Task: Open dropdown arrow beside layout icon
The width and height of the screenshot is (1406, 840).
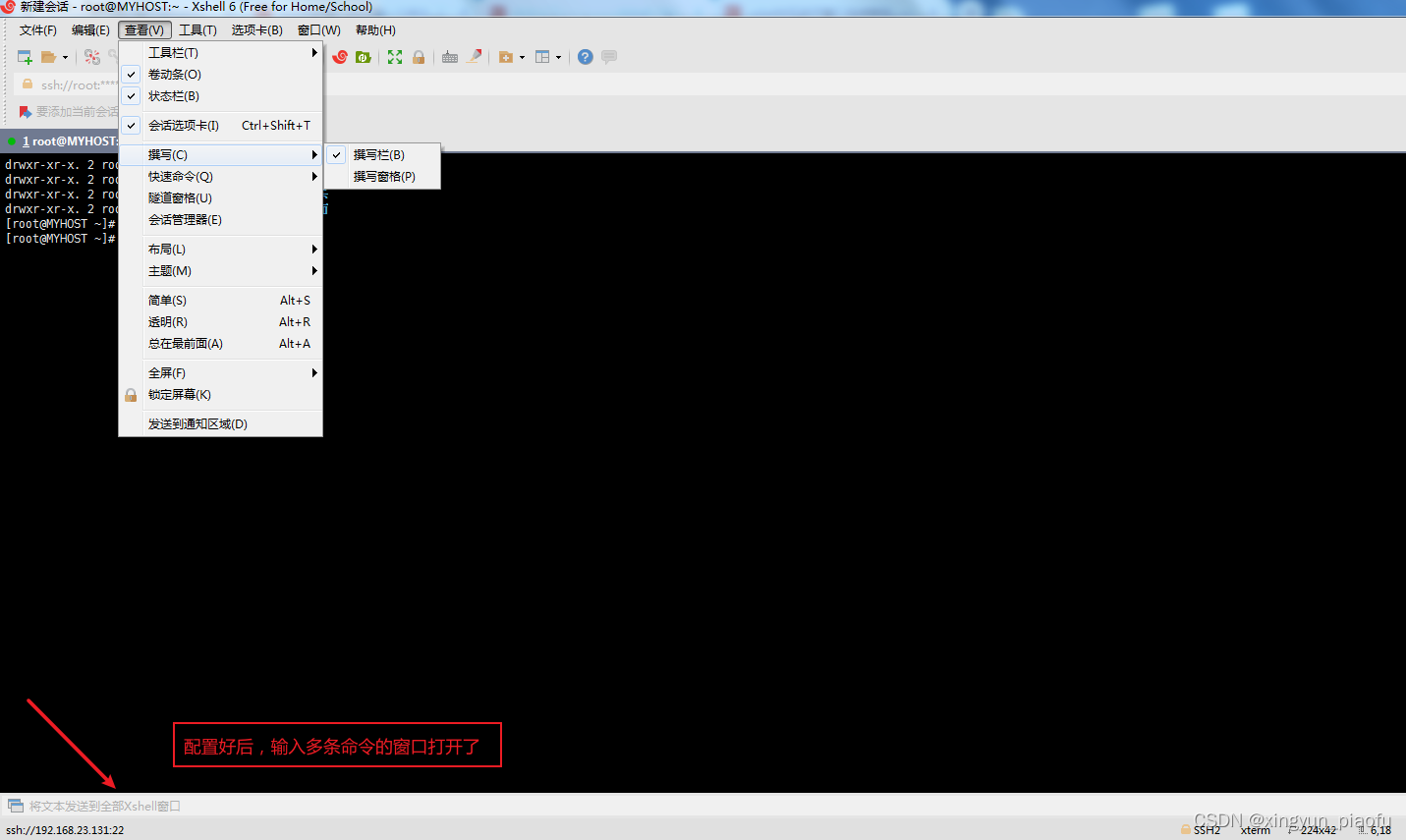Action: 558,57
